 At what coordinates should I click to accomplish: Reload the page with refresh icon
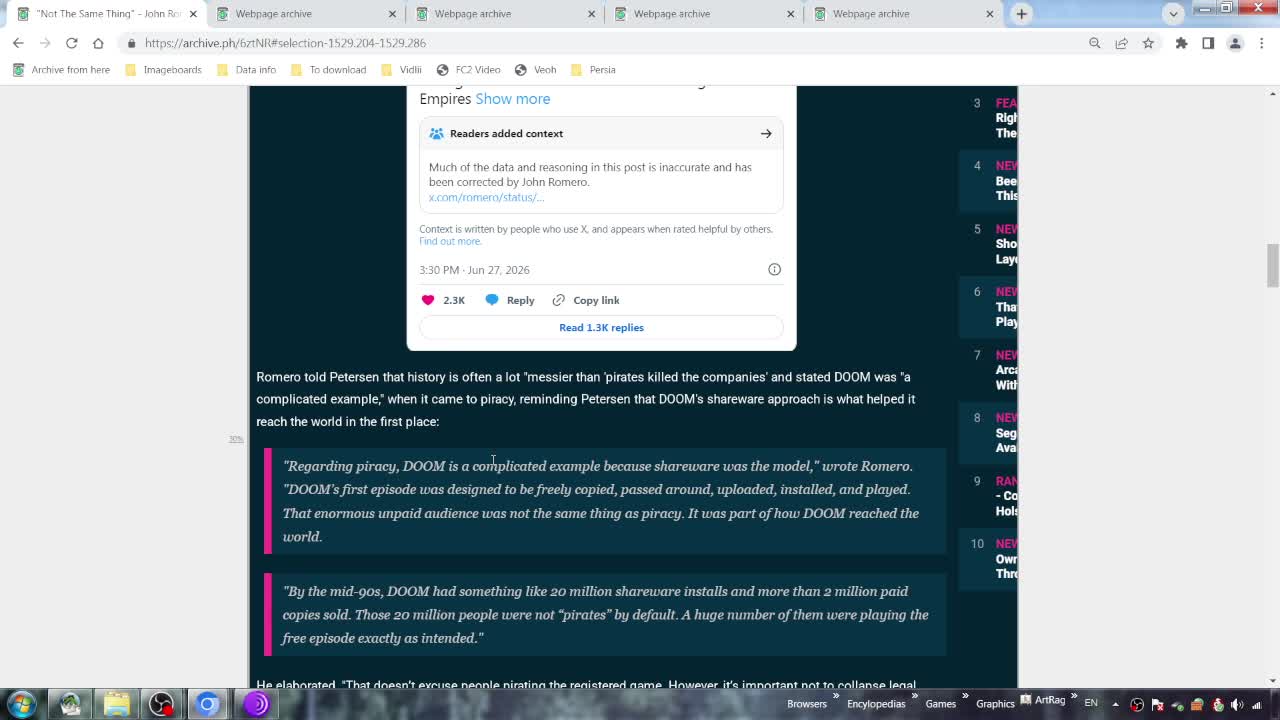click(71, 43)
